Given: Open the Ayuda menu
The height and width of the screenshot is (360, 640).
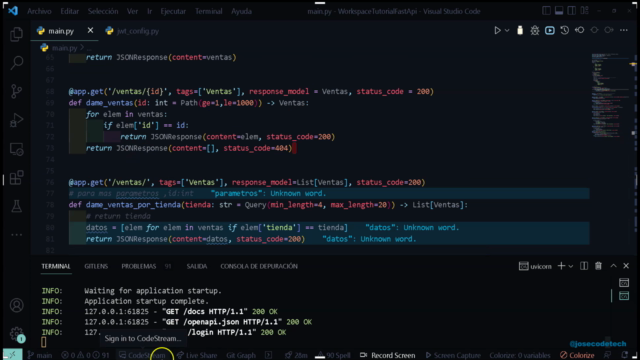Looking at the screenshot, I should [241, 11].
